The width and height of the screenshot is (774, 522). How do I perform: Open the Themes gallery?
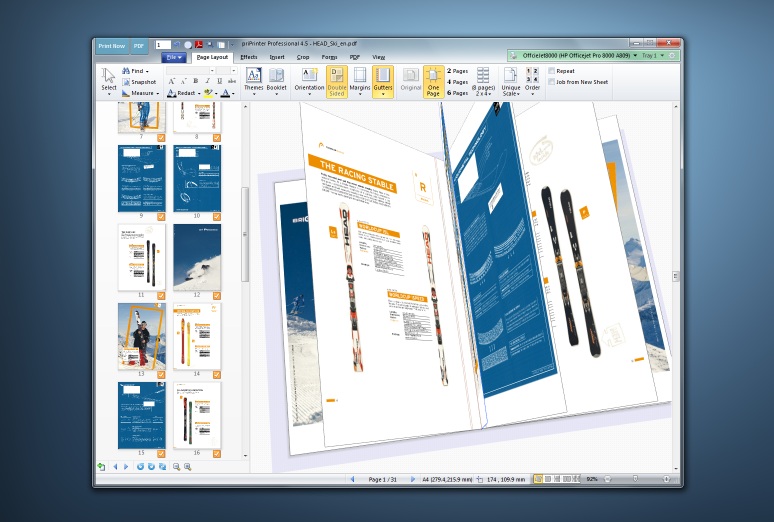(253, 80)
